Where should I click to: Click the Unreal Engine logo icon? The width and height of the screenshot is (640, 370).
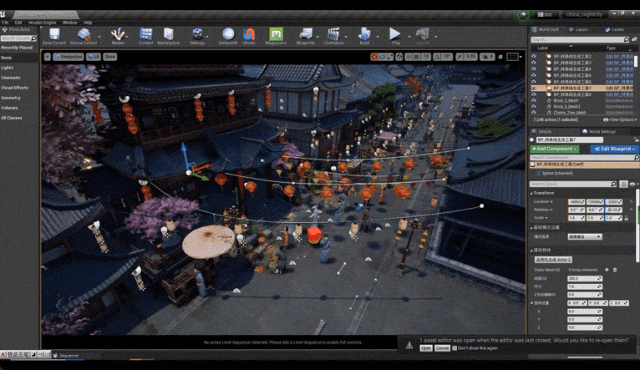[x=3, y=15]
